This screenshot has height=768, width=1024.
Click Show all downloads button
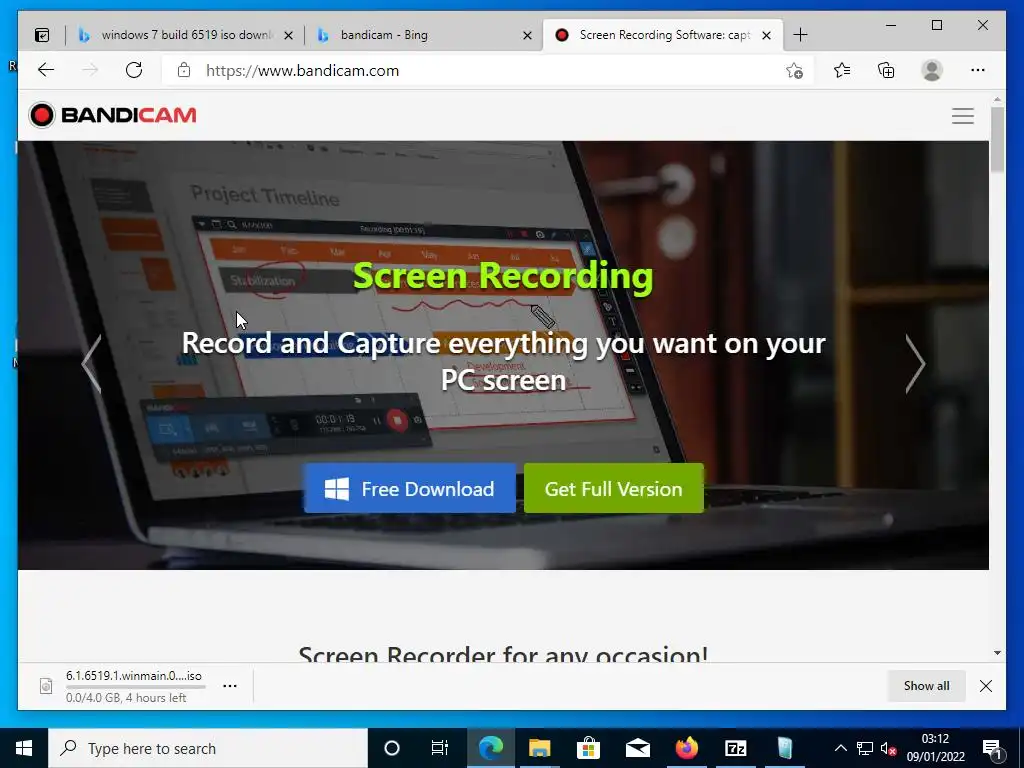point(926,686)
